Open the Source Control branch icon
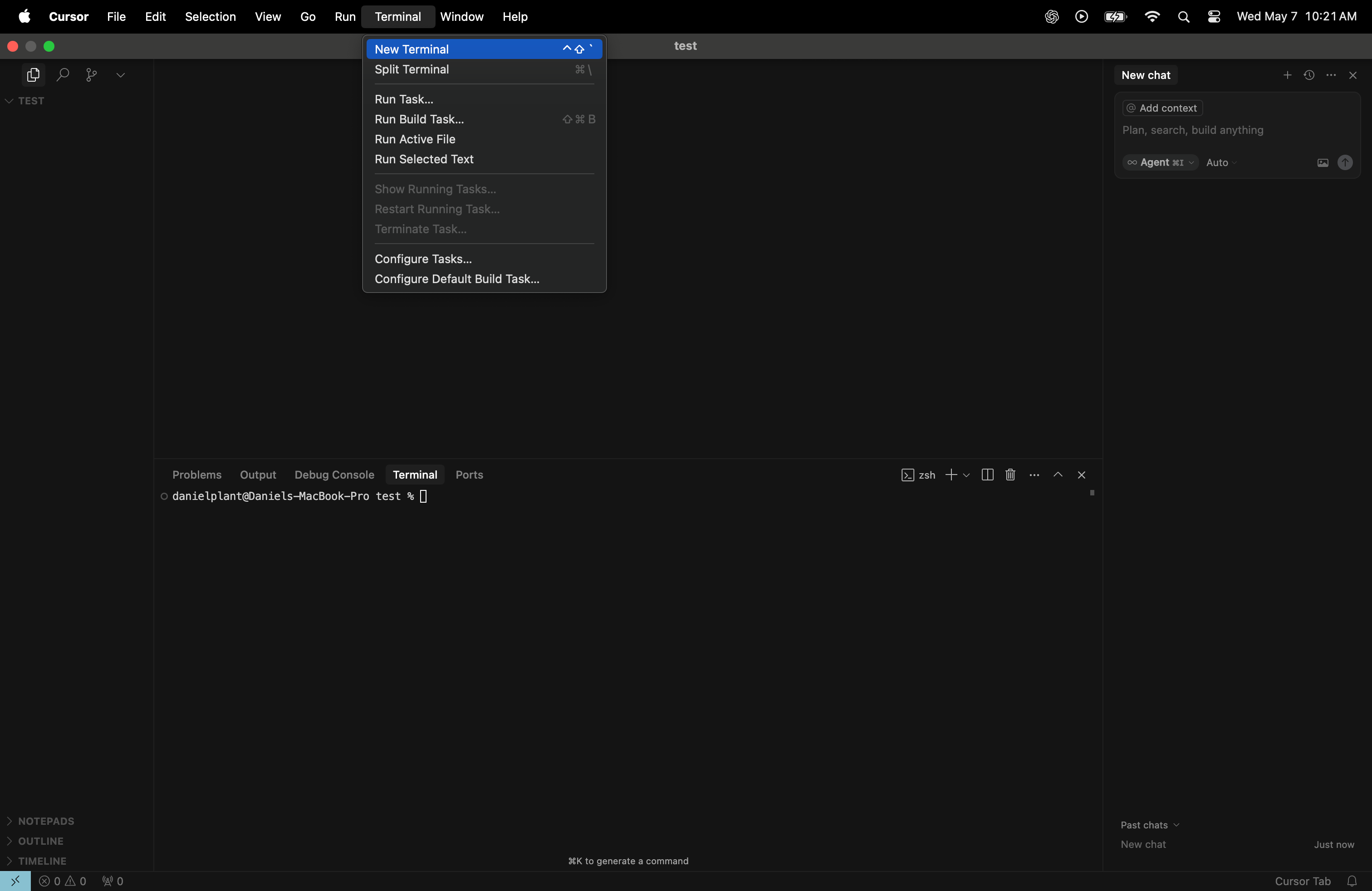Screen dimensions: 1372x891 click(91, 75)
